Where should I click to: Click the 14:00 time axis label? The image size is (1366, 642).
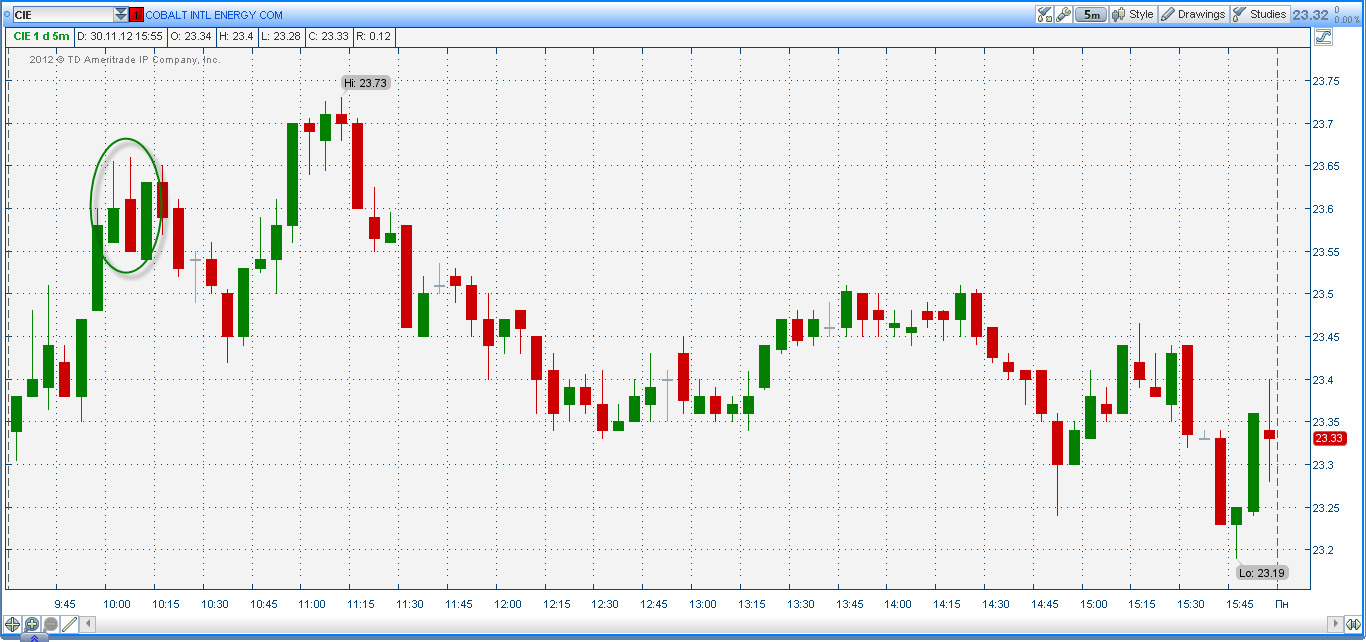898,604
